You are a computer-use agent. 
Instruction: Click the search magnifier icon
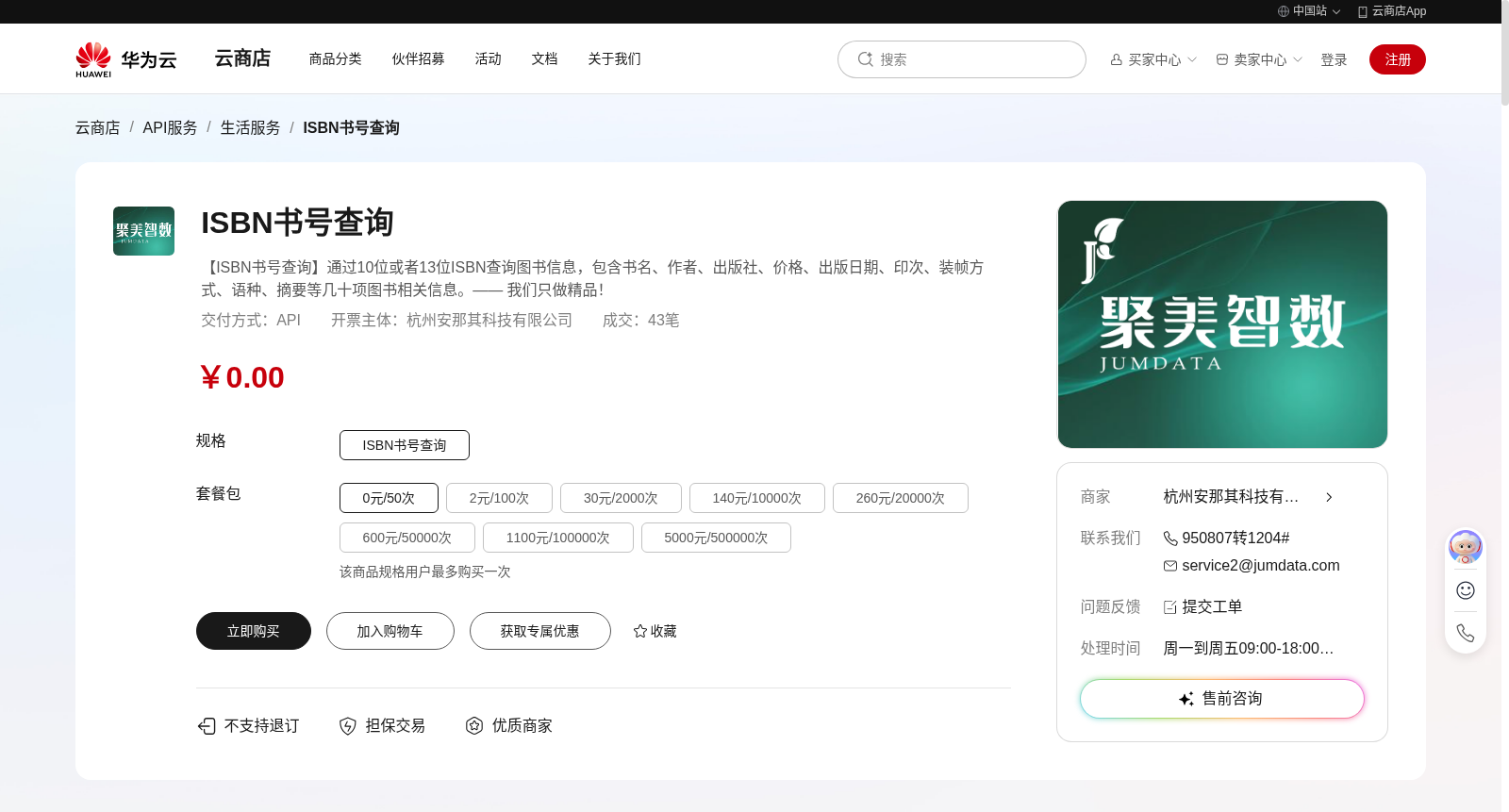(x=865, y=59)
